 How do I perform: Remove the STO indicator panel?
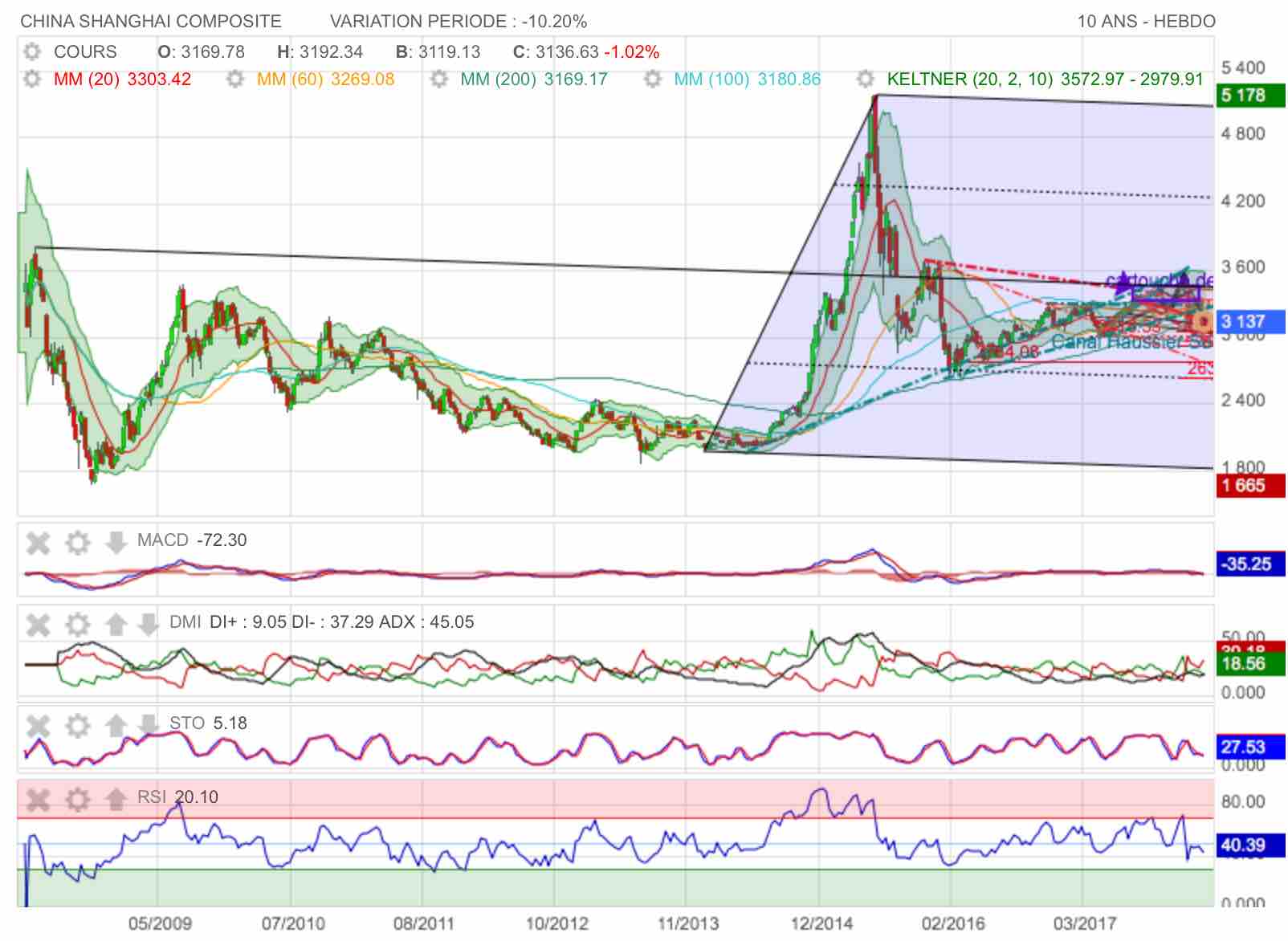(39, 726)
